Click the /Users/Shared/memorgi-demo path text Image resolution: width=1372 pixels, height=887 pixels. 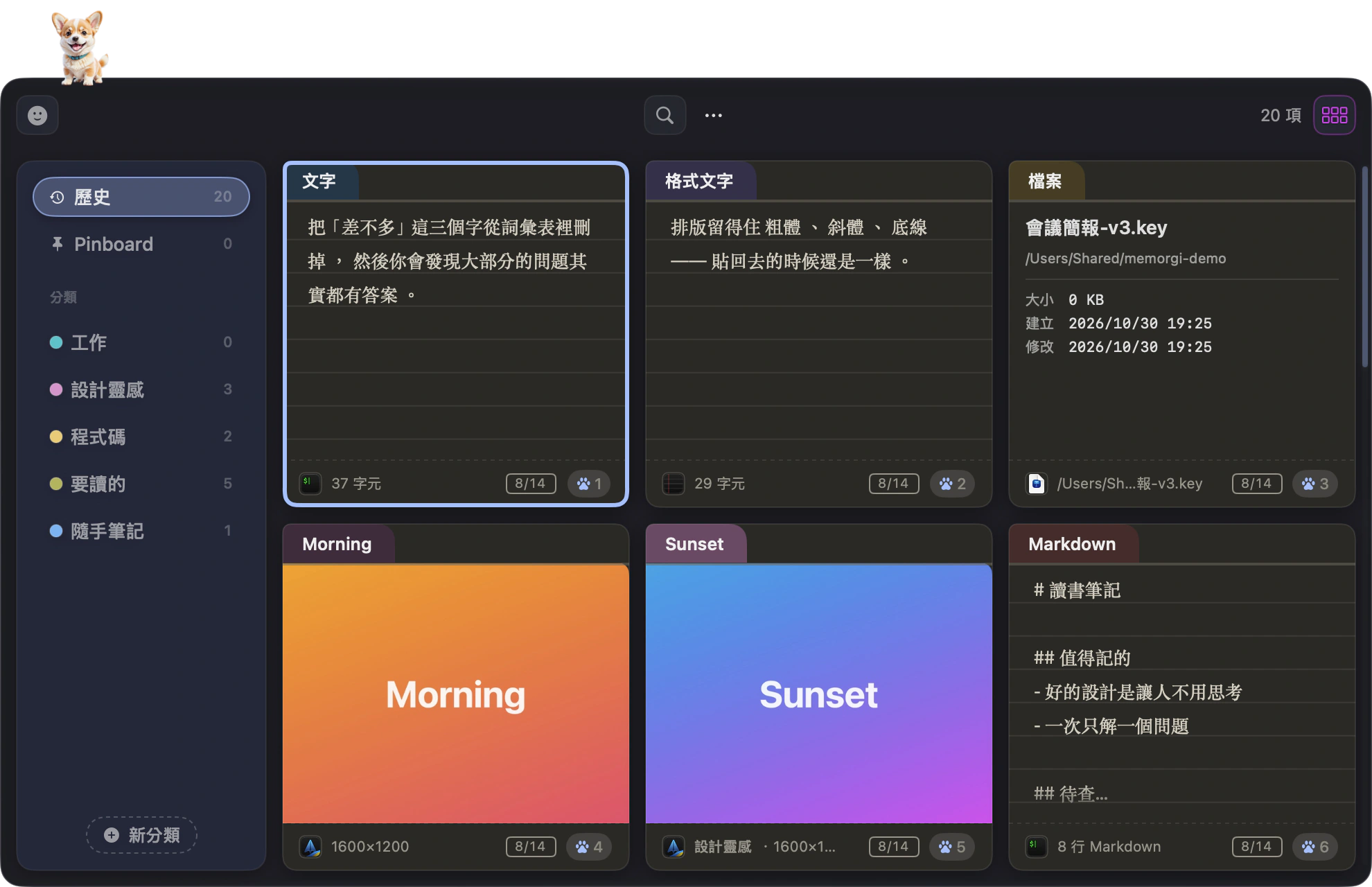(x=1125, y=258)
